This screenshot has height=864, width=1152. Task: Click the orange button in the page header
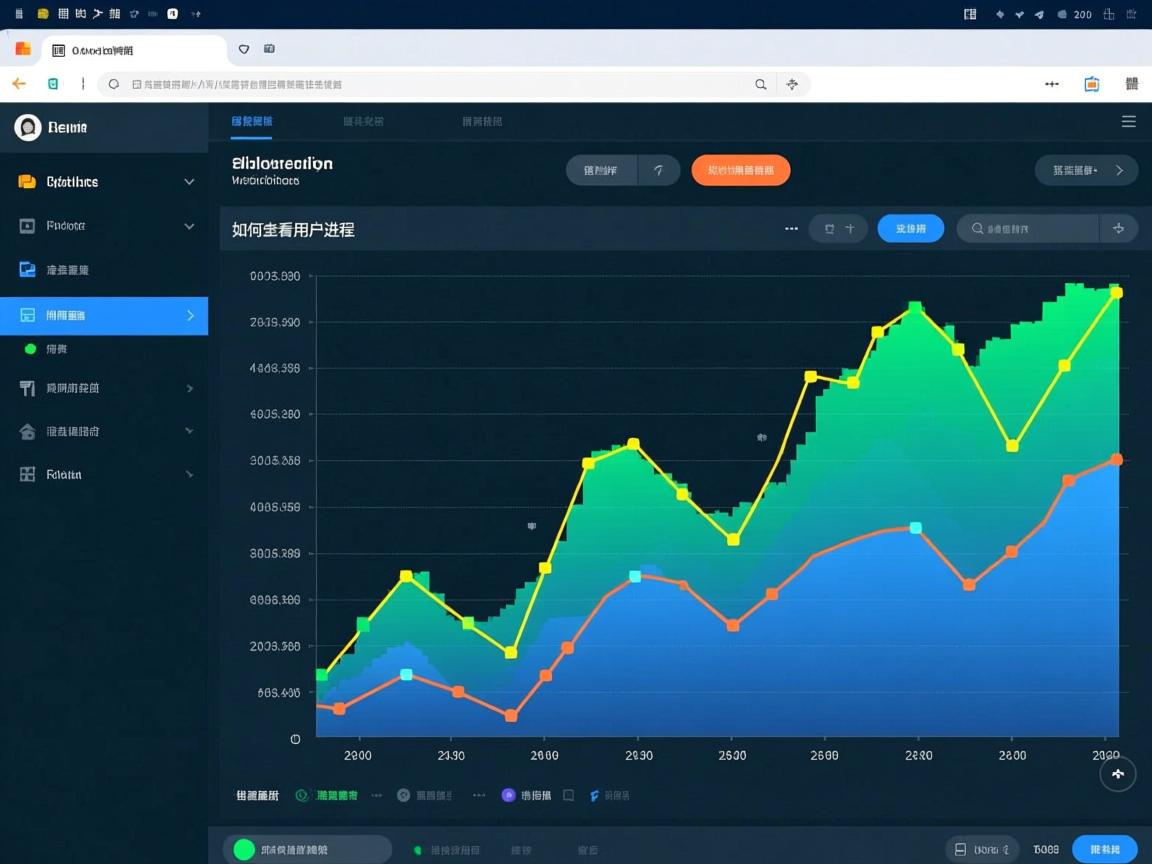pos(740,171)
